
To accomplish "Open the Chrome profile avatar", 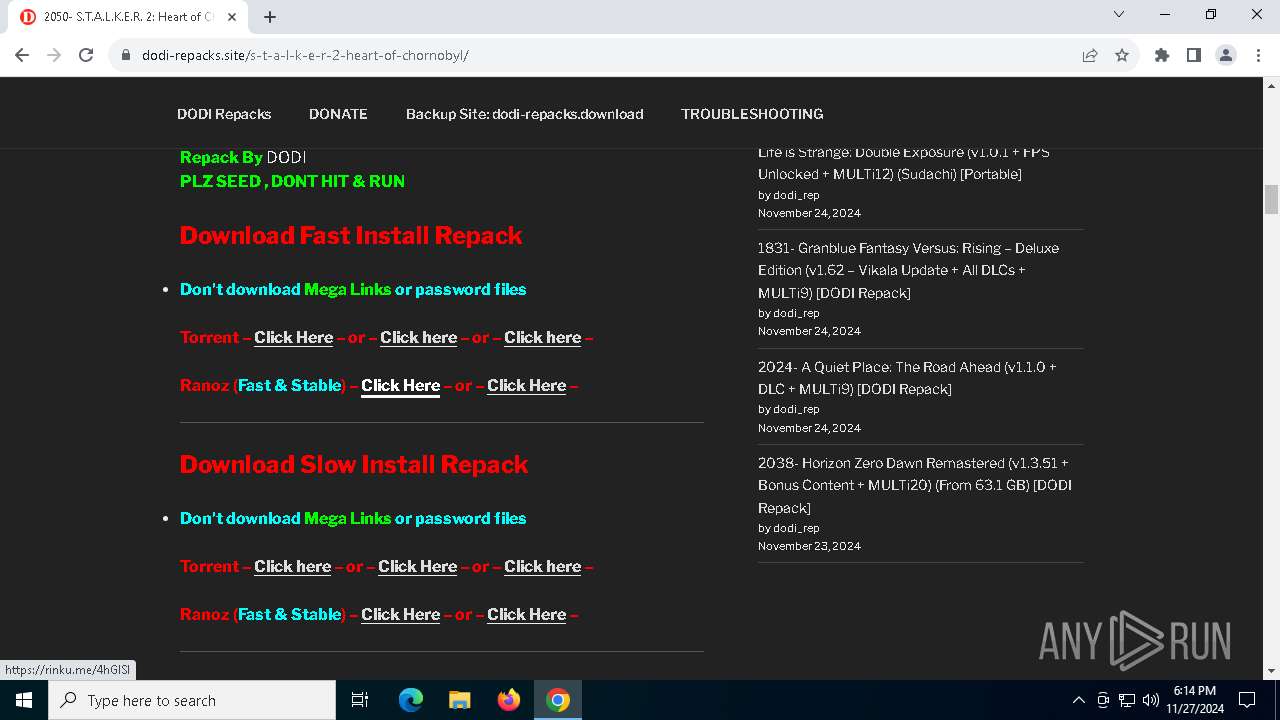I will [x=1226, y=55].
